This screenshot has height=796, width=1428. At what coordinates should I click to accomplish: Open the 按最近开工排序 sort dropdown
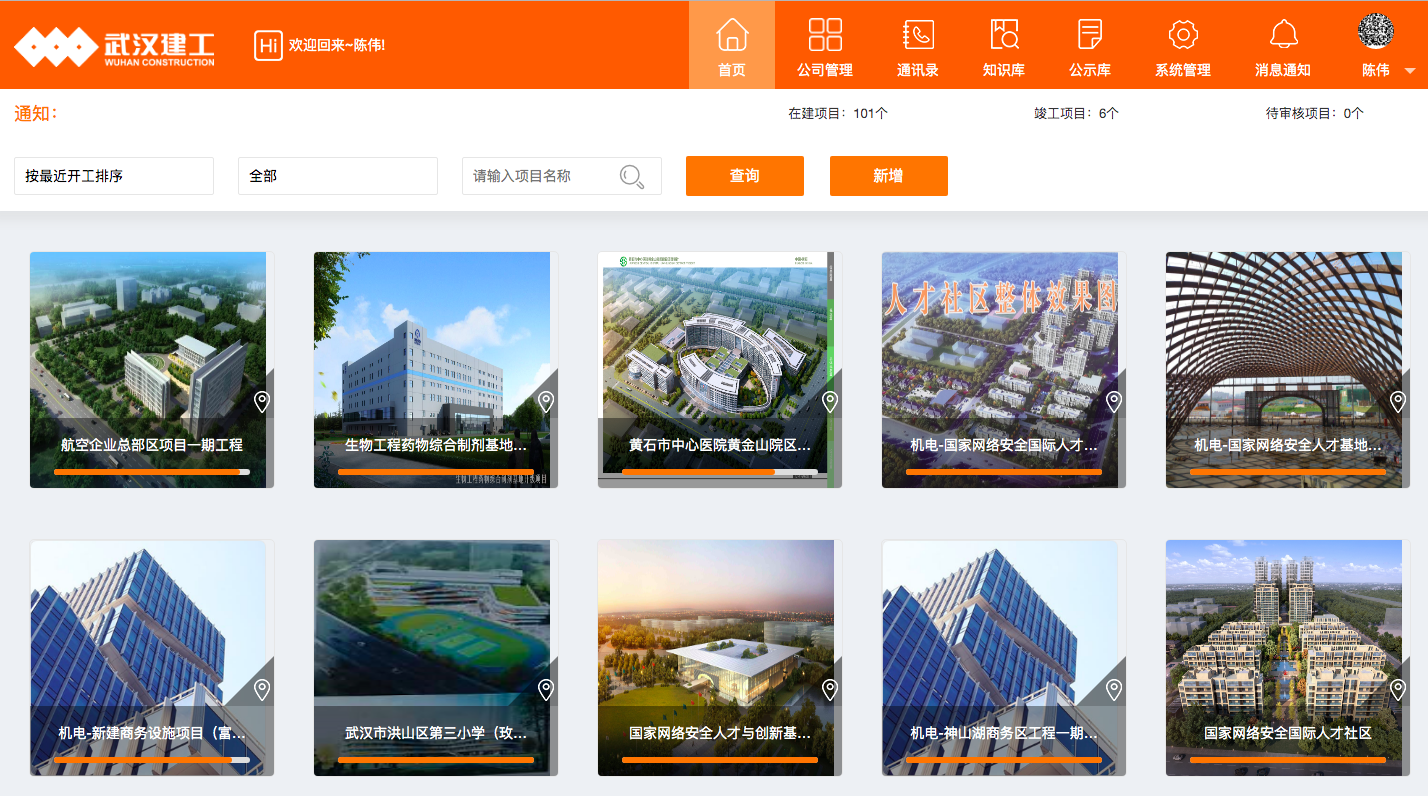point(114,176)
